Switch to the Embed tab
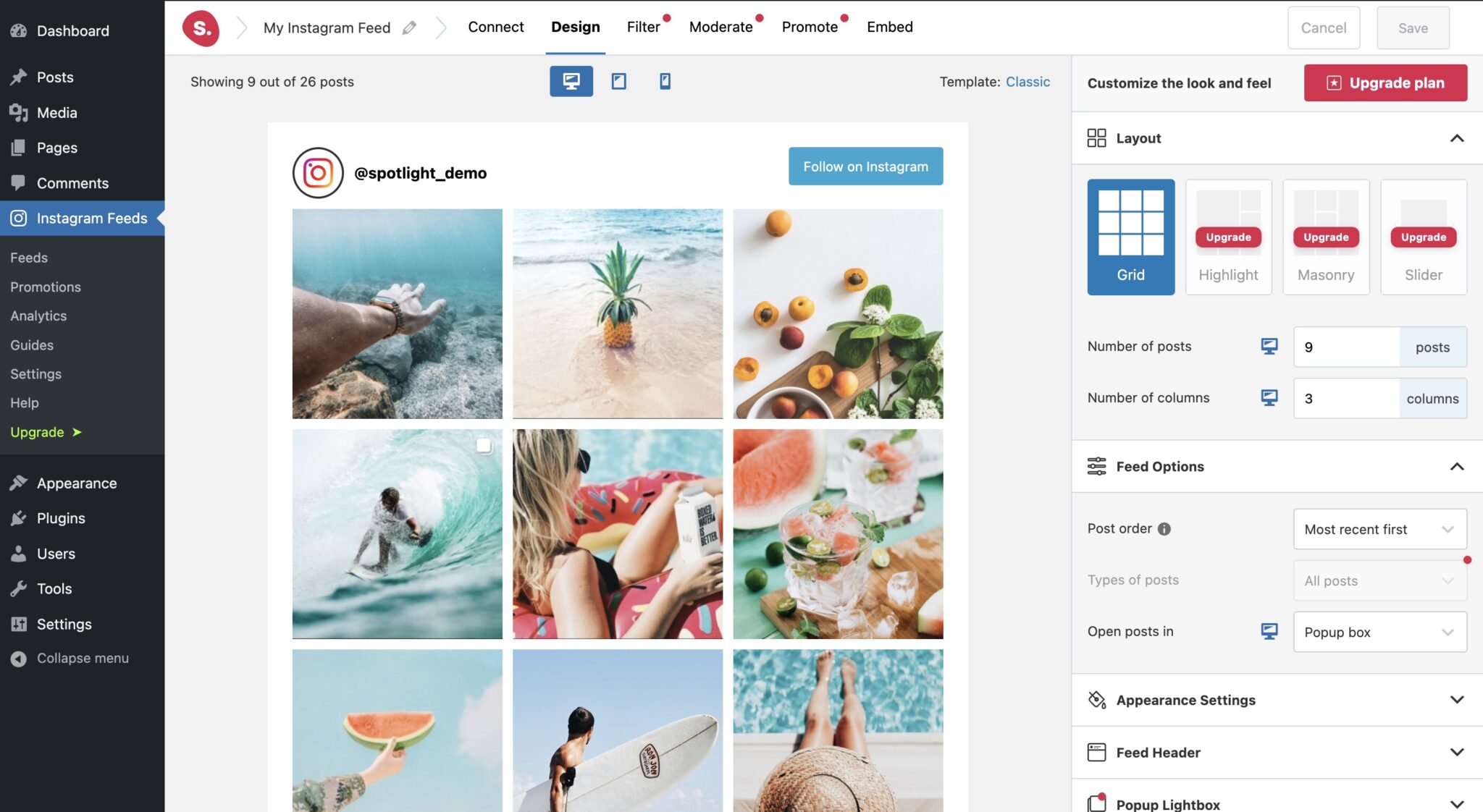Viewport: 1483px width, 812px height. [890, 27]
